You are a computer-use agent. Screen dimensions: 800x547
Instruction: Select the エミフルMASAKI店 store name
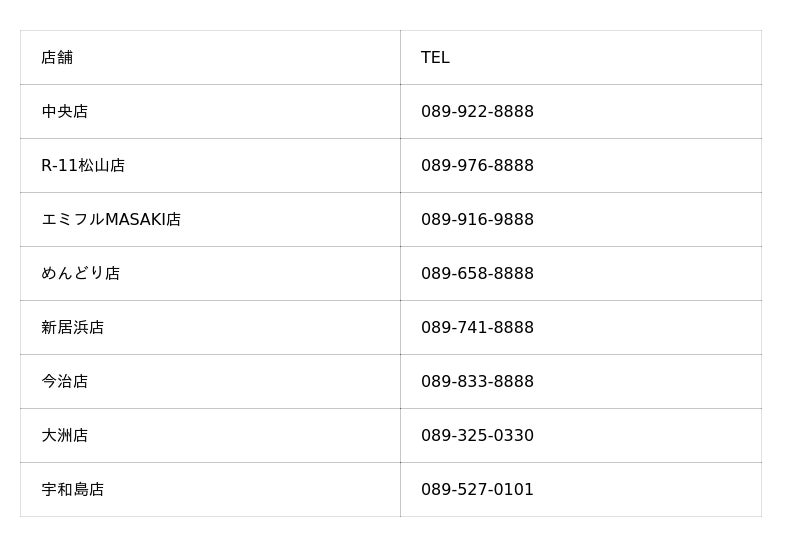click(111, 220)
